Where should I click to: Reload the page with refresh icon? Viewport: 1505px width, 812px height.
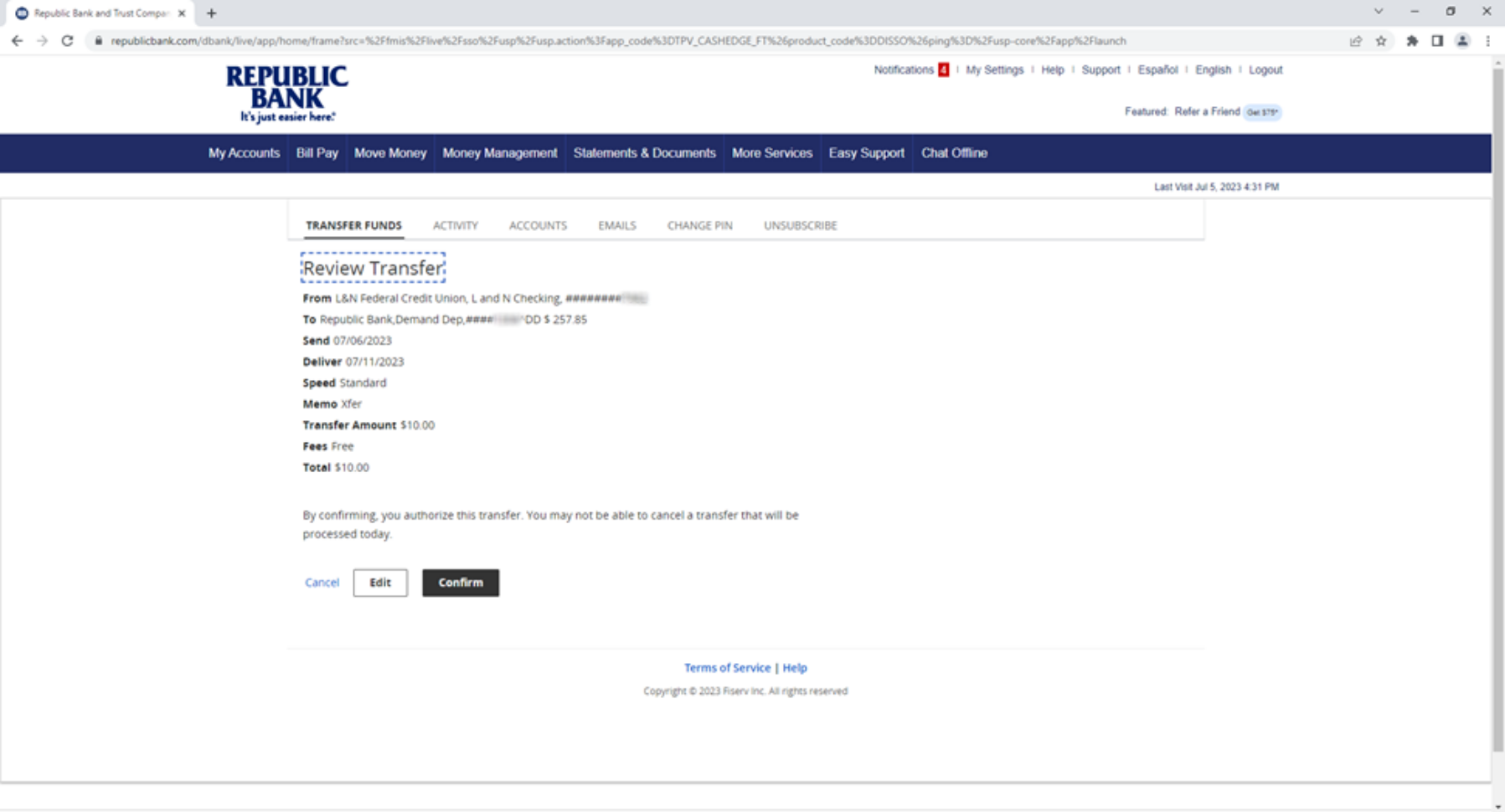tap(68, 41)
